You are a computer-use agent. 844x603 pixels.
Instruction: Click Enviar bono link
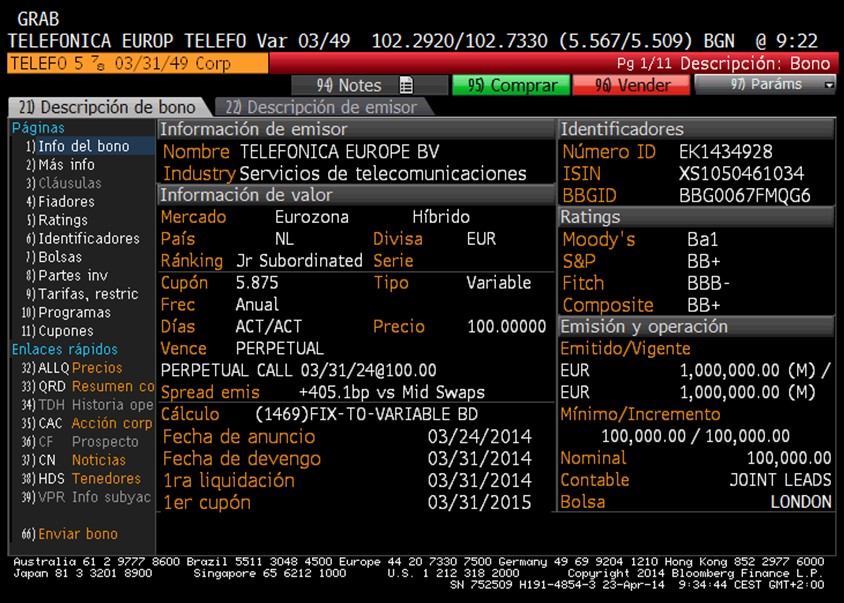[x=70, y=534]
